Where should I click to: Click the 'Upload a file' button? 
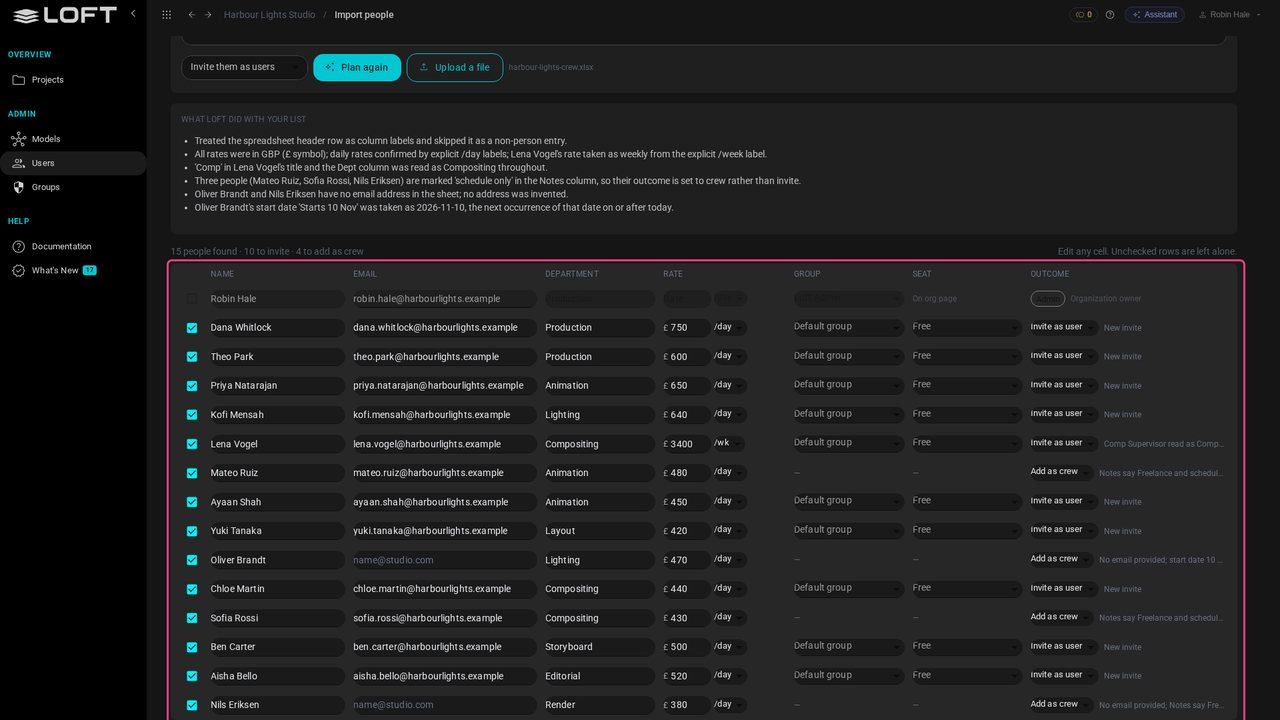pos(455,67)
